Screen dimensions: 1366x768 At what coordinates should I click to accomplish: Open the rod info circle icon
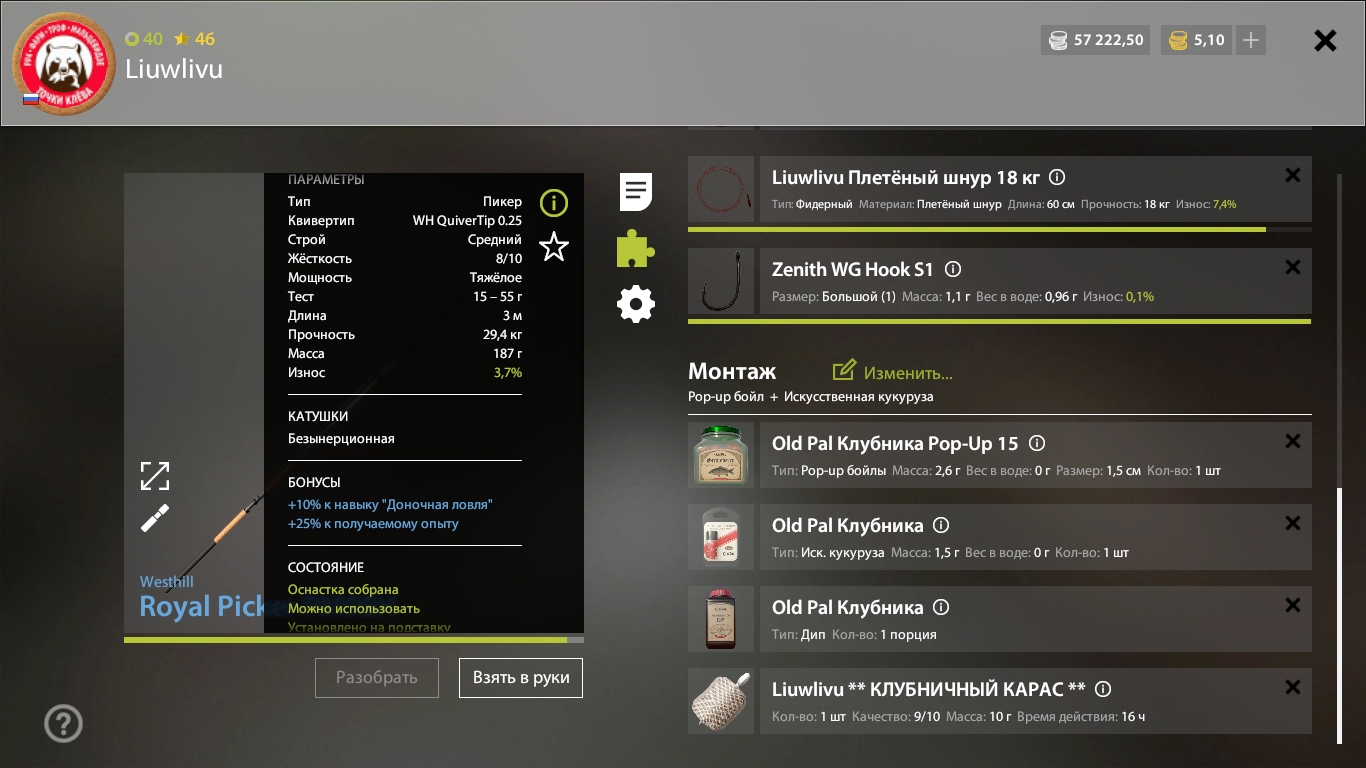[x=553, y=203]
